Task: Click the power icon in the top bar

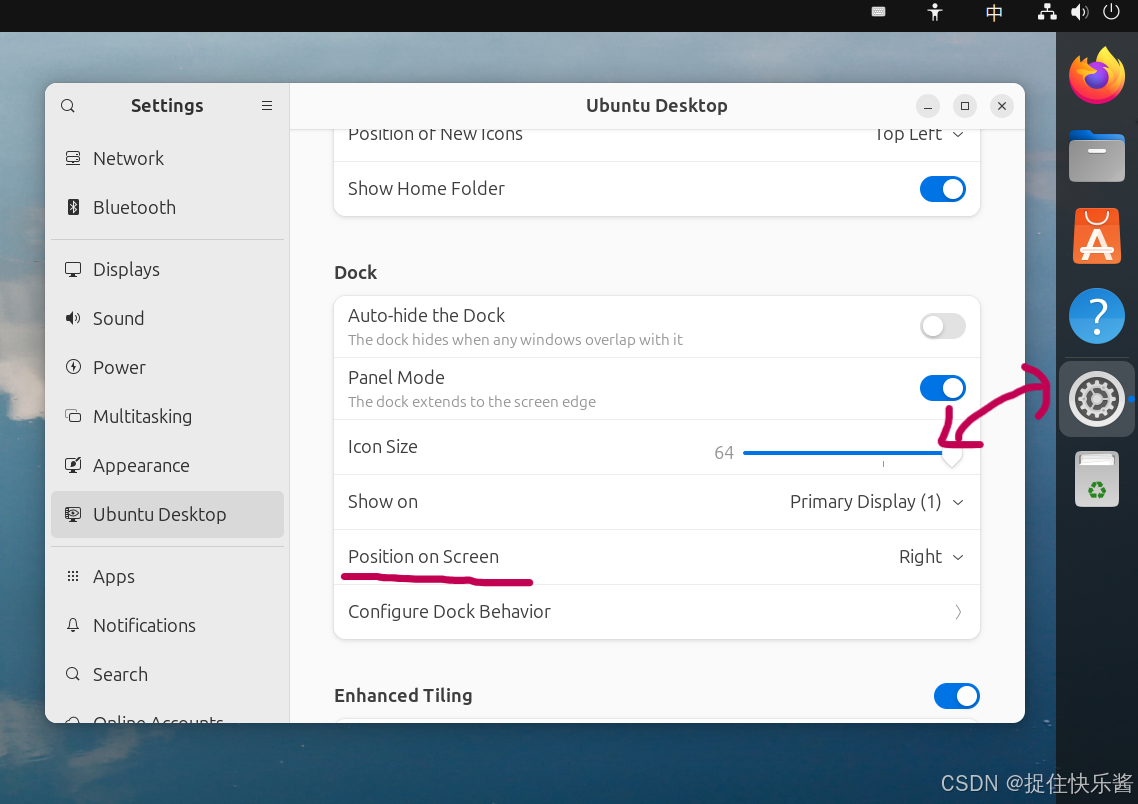Action: coord(1111,12)
